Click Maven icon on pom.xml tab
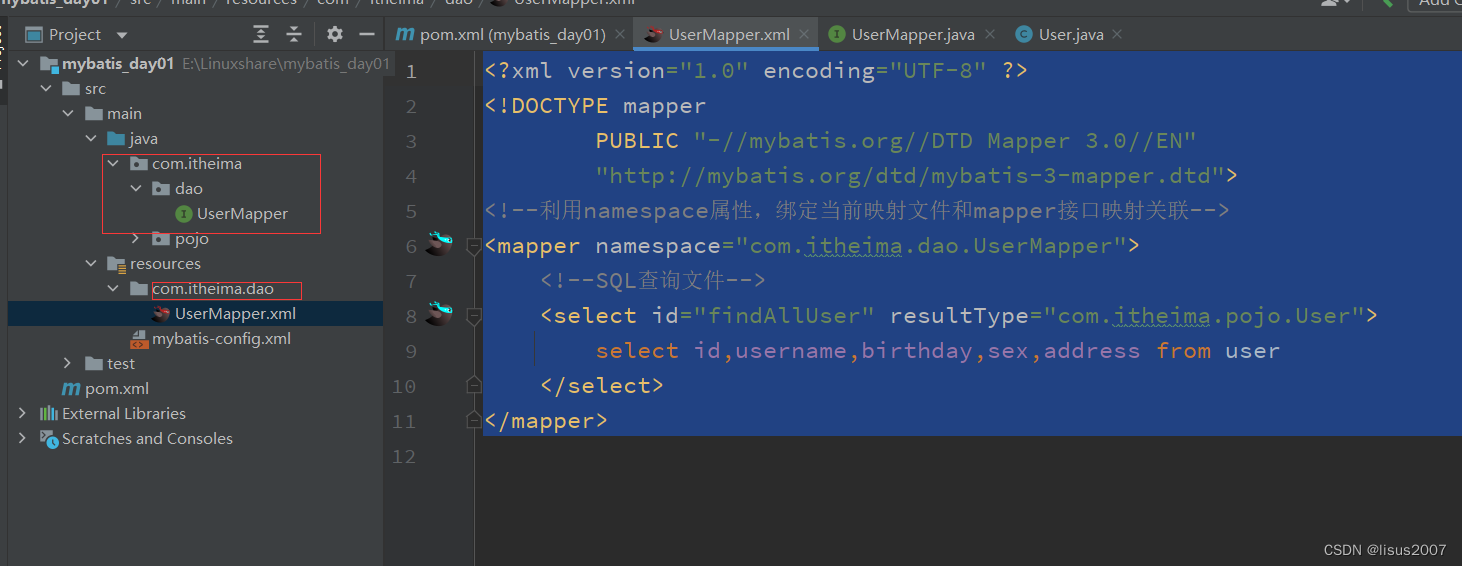 pyautogui.click(x=405, y=35)
